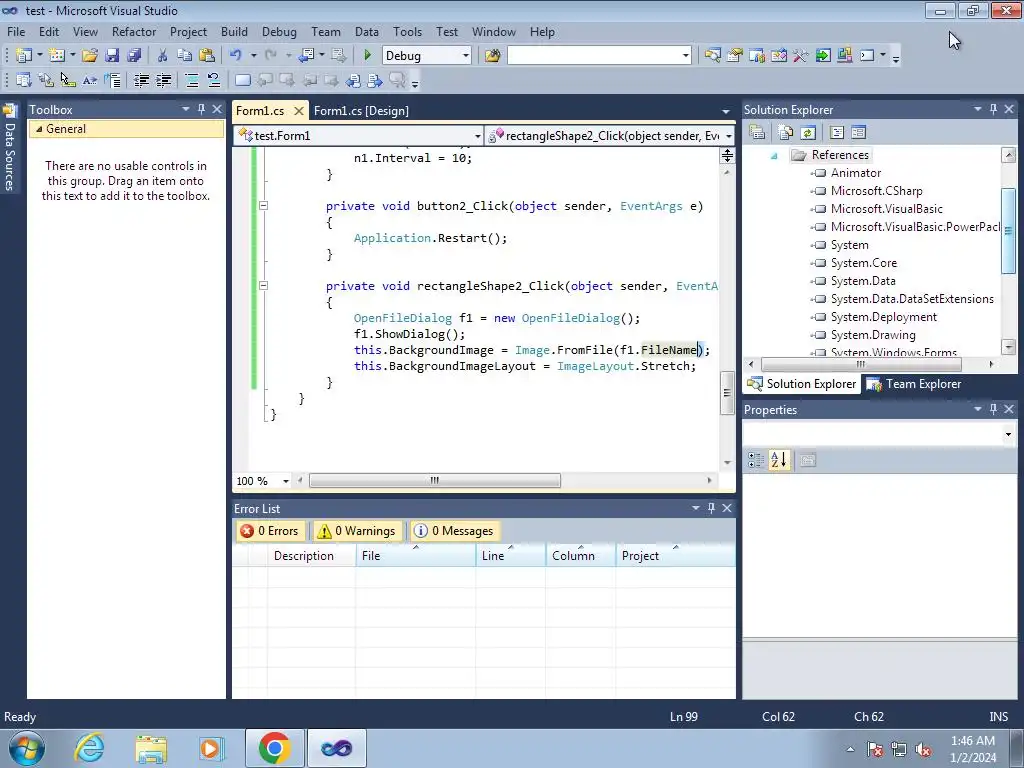The height and width of the screenshot is (768, 1024).
Task: Open the Build menu
Action: 234,31
